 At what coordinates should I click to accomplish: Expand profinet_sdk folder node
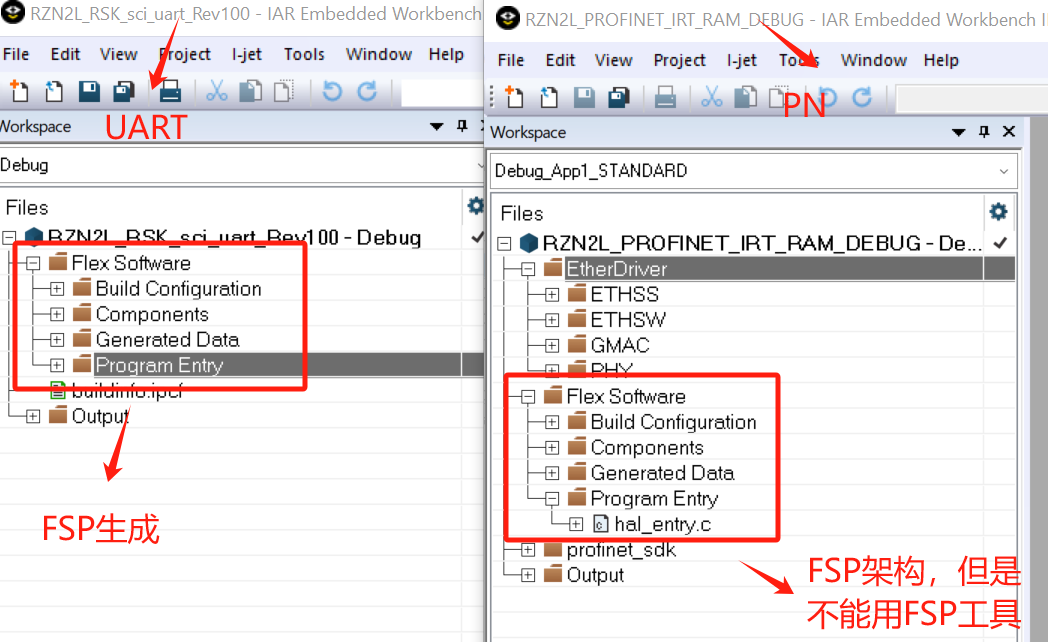coord(528,550)
